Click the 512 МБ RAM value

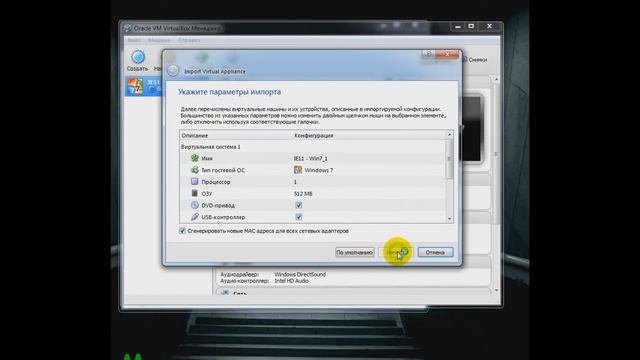pyautogui.click(x=303, y=194)
